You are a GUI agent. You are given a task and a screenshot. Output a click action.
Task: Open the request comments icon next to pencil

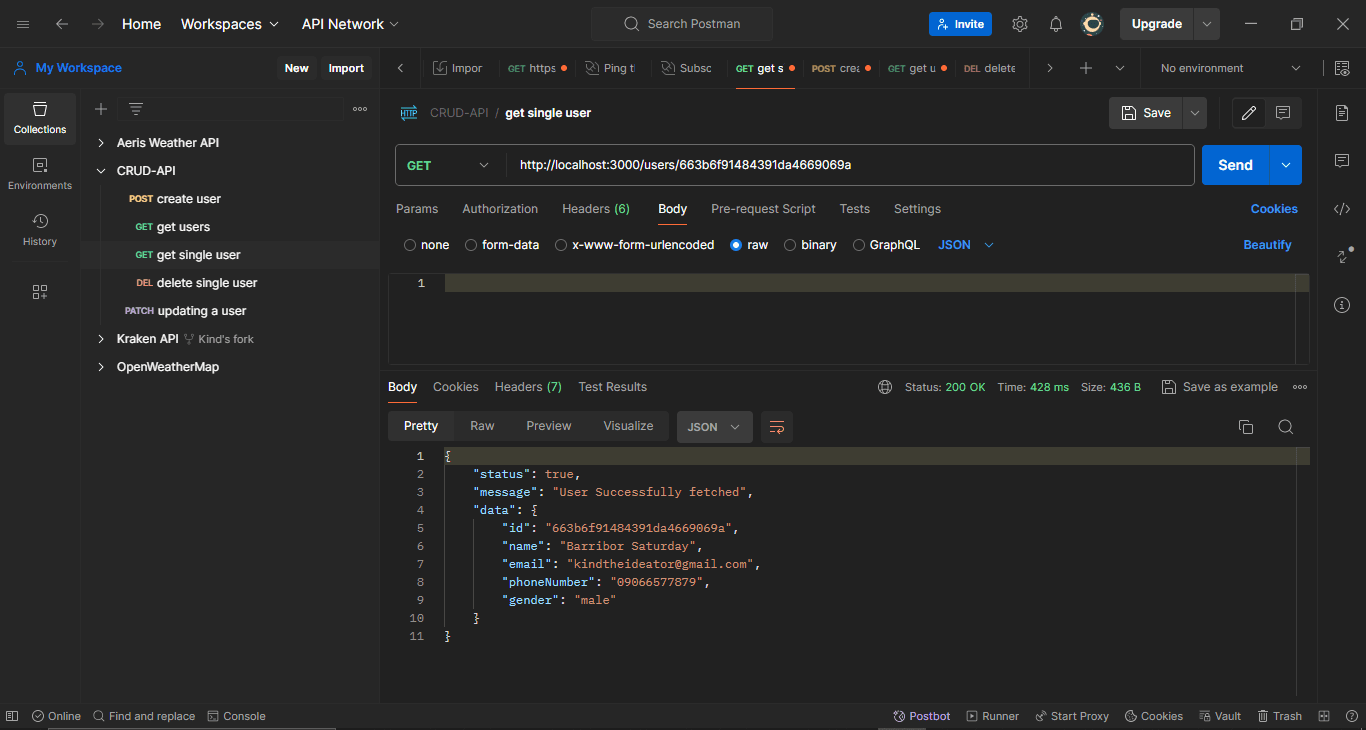point(1284,113)
